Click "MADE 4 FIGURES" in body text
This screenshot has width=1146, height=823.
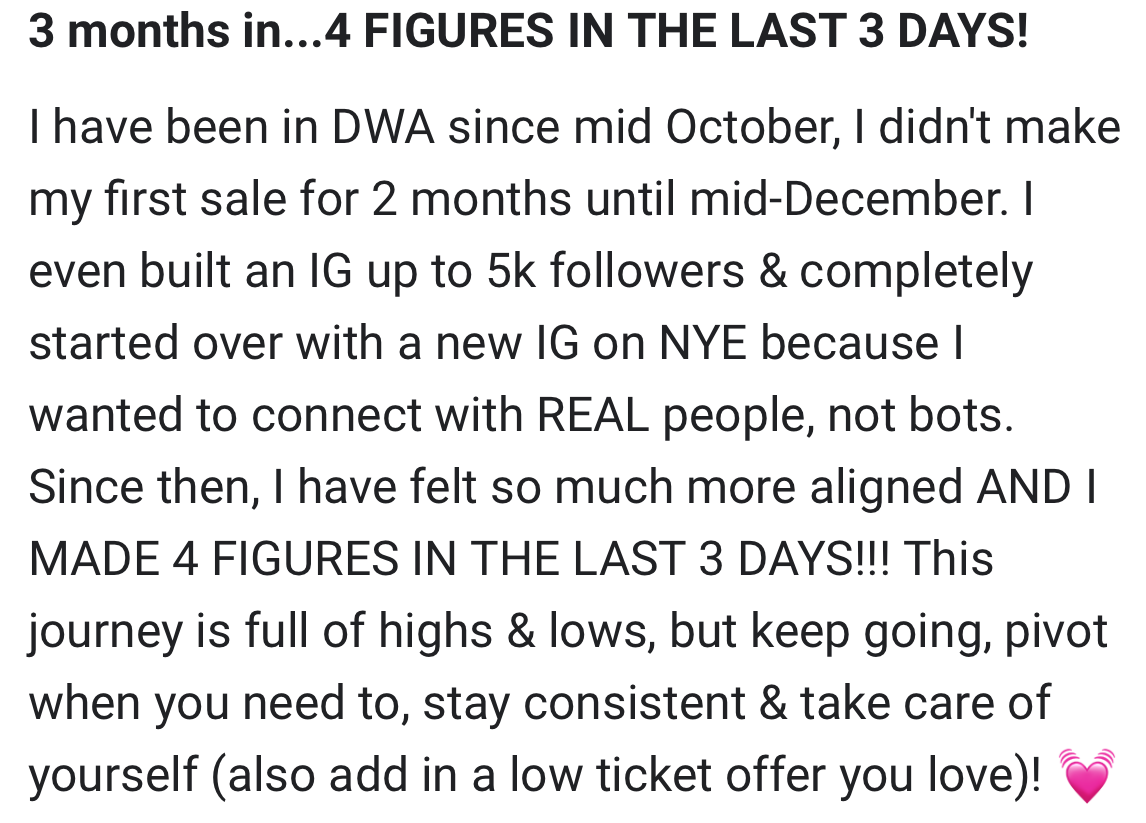pos(216,558)
